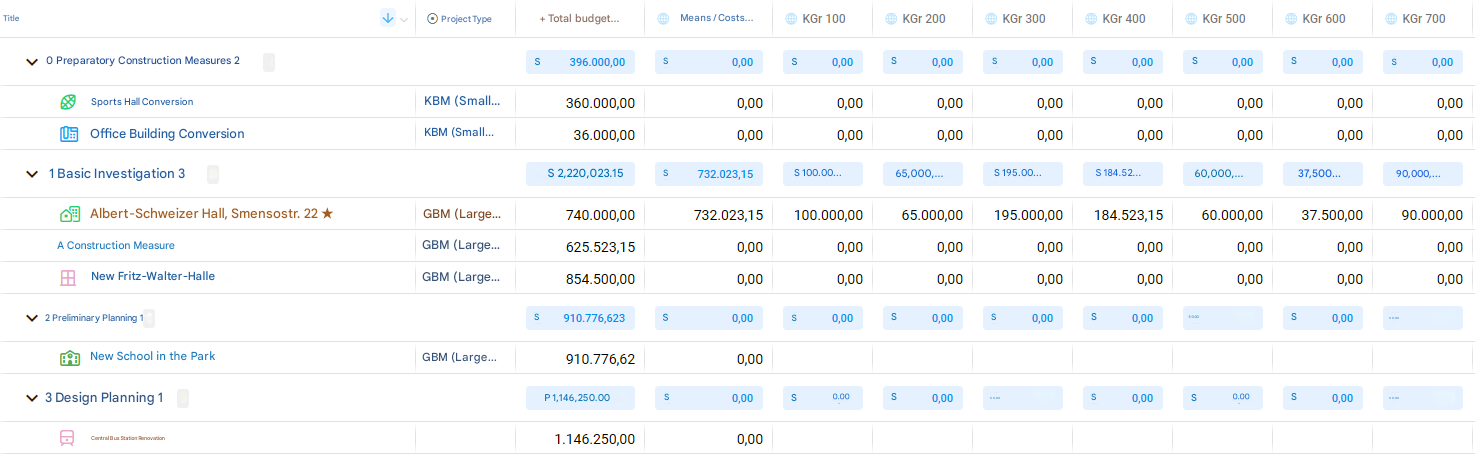Click Albert-Schweizer Hall's 732.023,15 means cell
The width and height of the screenshot is (1475, 457).
click(x=728, y=215)
